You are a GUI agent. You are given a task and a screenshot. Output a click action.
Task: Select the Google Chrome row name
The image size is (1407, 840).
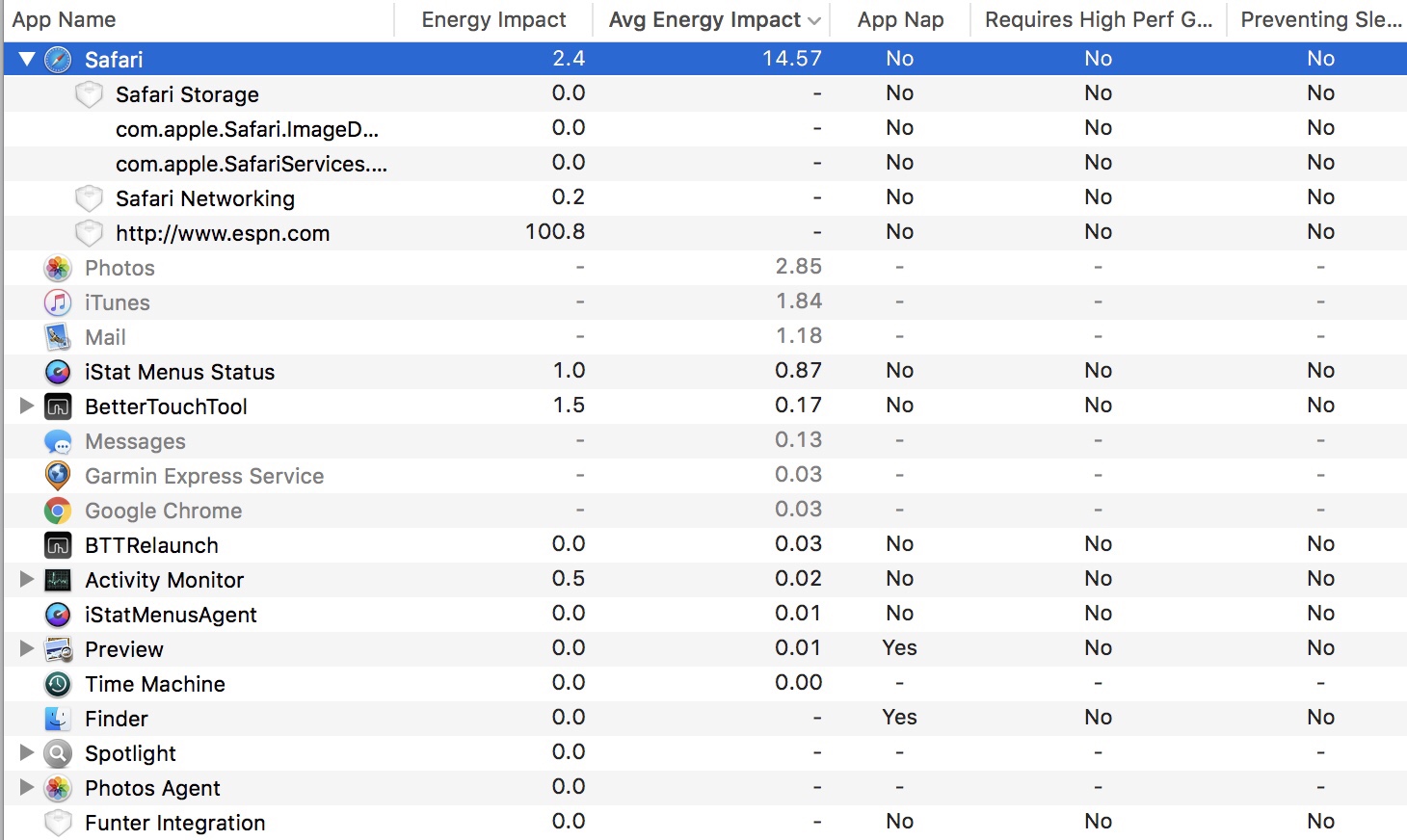163,511
